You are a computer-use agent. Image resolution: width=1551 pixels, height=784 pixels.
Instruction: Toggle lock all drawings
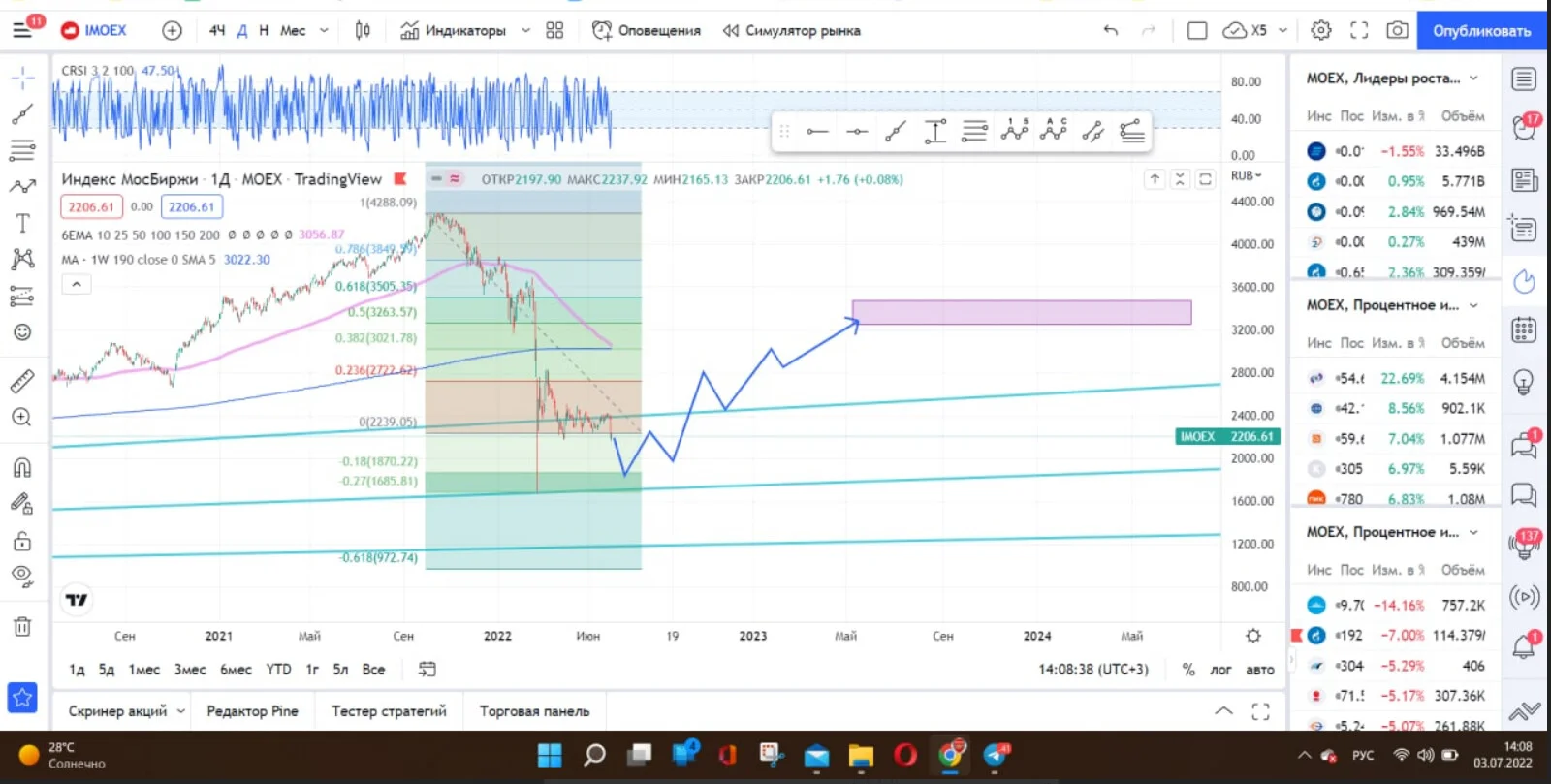tap(22, 541)
